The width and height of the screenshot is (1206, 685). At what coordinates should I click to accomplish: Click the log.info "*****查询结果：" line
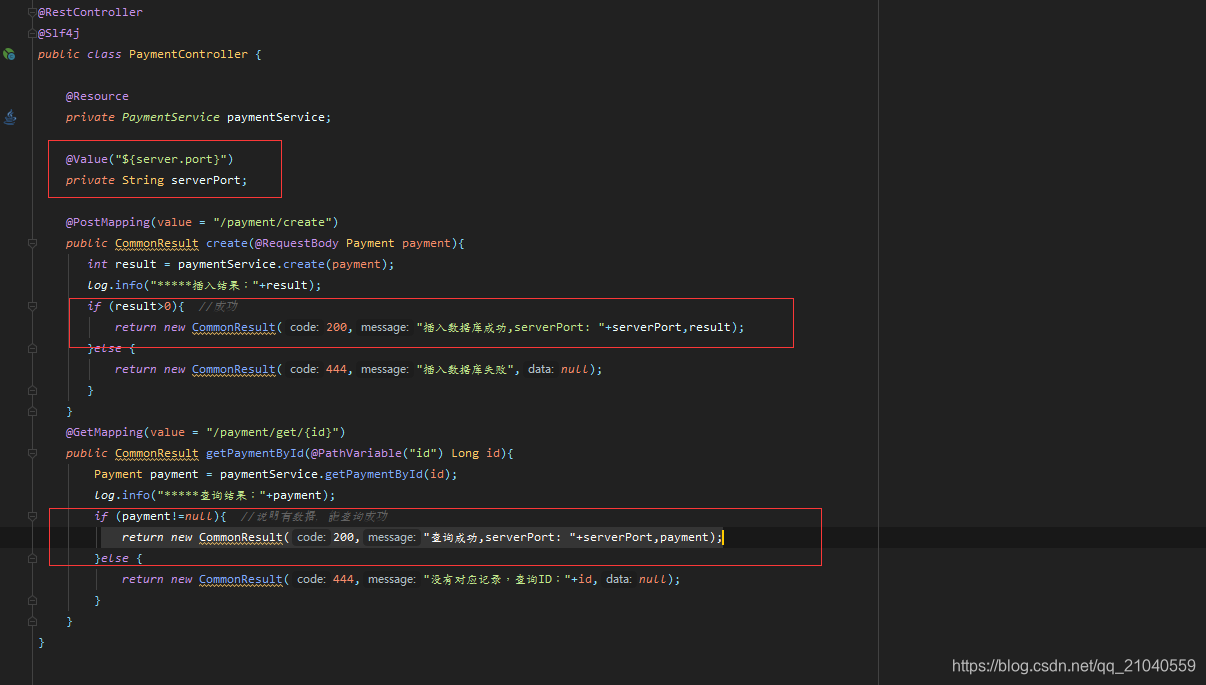coord(215,495)
